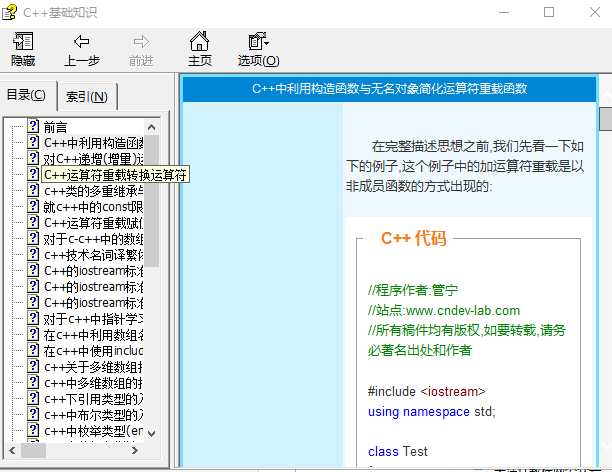
Task: Click the C++基础知识 window title icon
Action: pos(10,12)
